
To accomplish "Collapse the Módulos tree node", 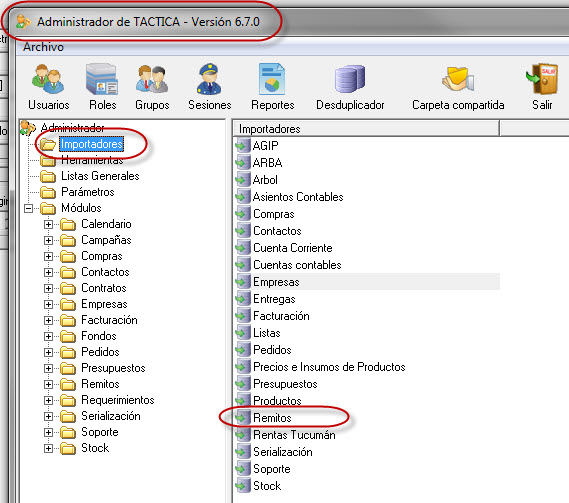I will (28, 208).
